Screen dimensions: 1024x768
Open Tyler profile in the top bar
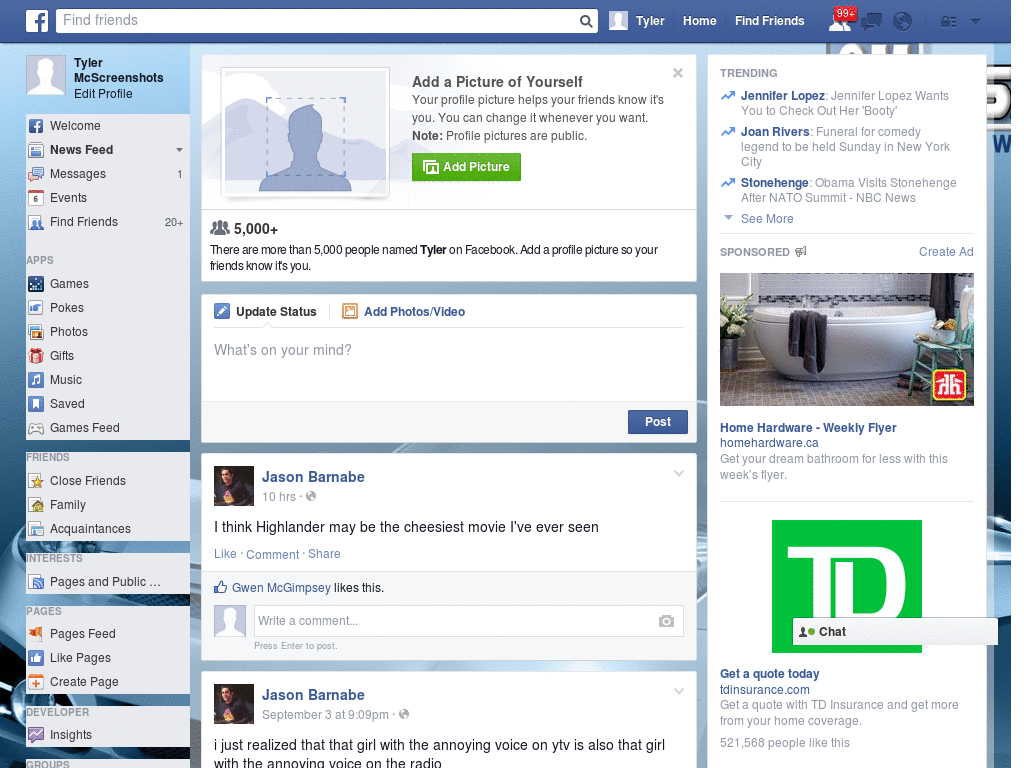[637, 21]
